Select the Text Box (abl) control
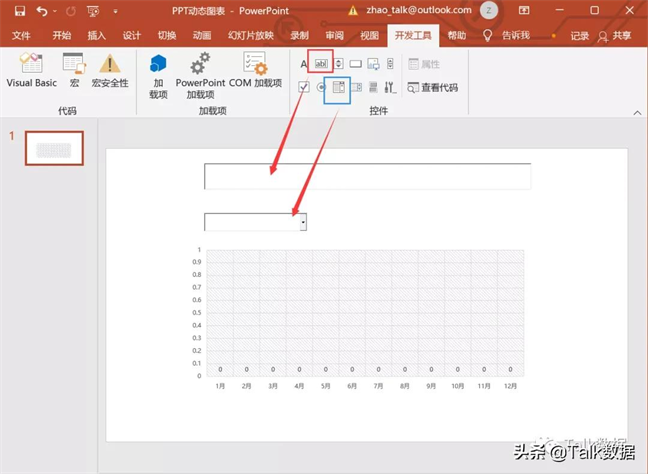The image size is (648, 474). tap(321, 63)
